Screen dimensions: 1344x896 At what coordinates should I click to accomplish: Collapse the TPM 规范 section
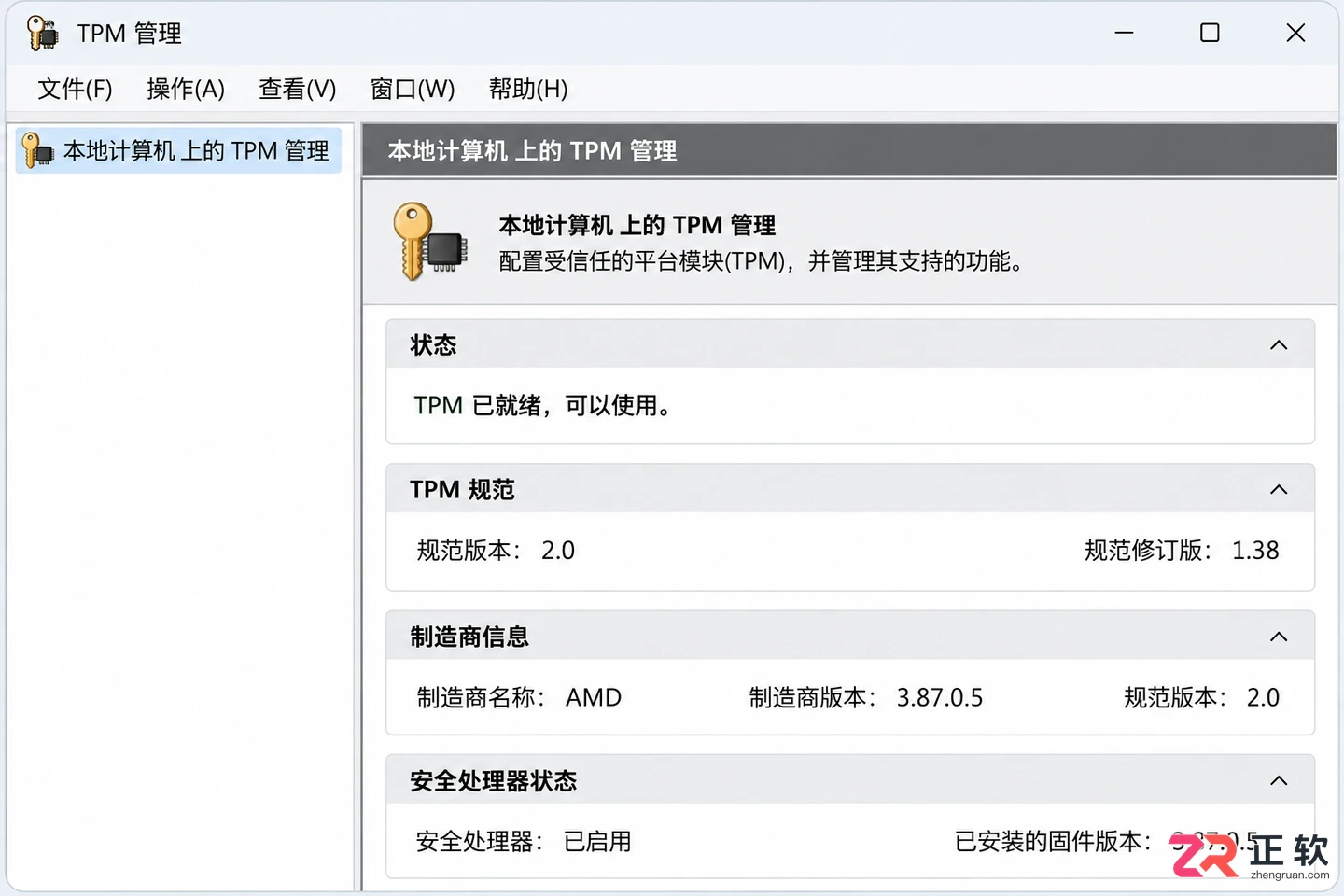click(x=1279, y=490)
